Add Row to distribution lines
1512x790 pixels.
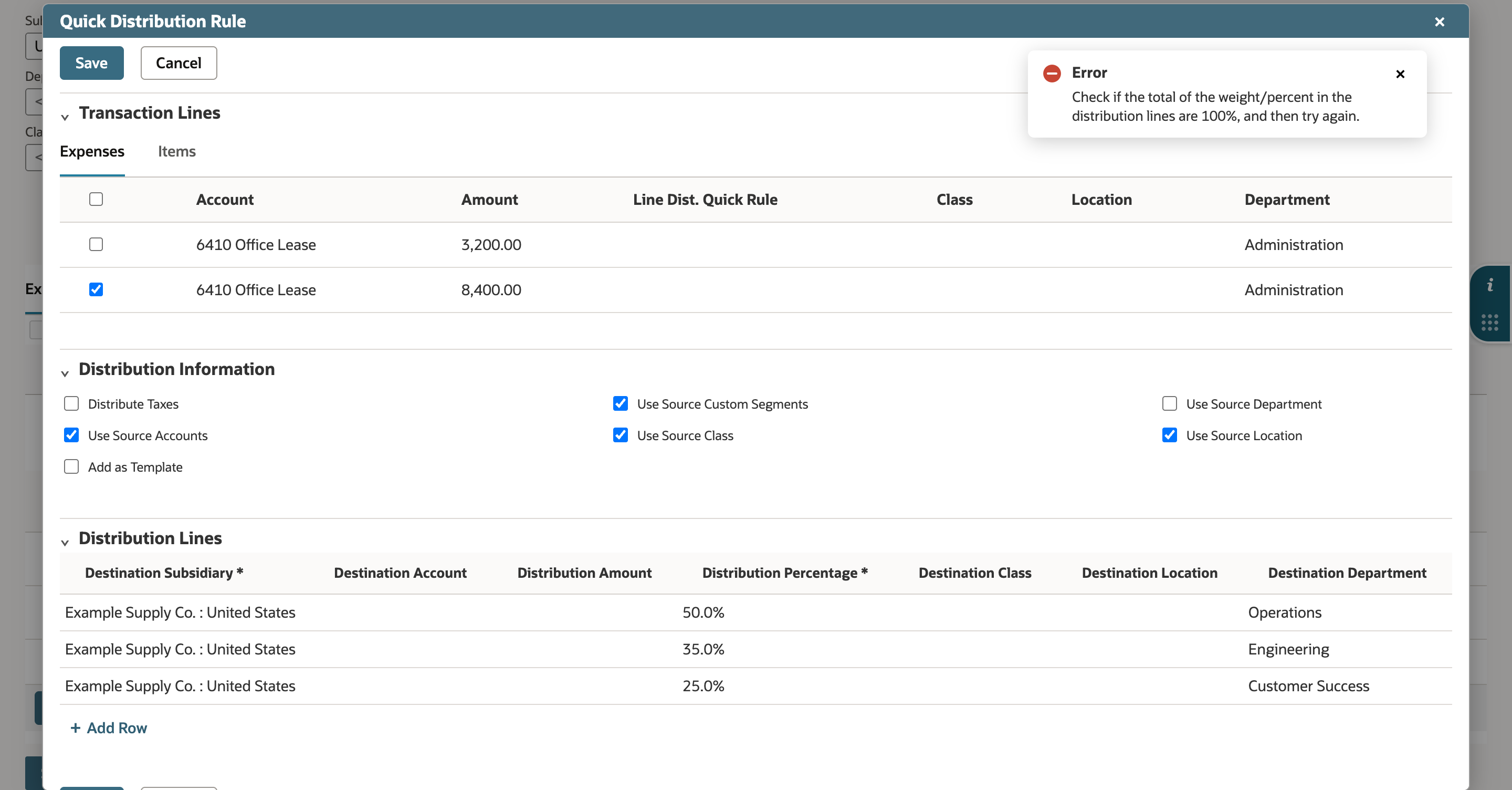(109, 729)
